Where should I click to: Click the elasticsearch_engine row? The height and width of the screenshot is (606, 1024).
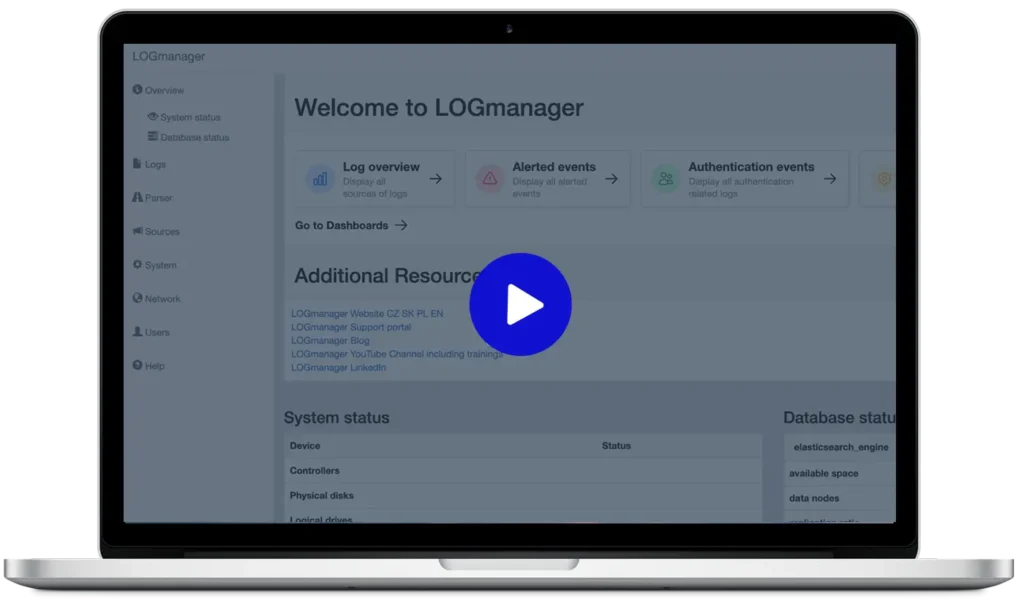(840, 447)
